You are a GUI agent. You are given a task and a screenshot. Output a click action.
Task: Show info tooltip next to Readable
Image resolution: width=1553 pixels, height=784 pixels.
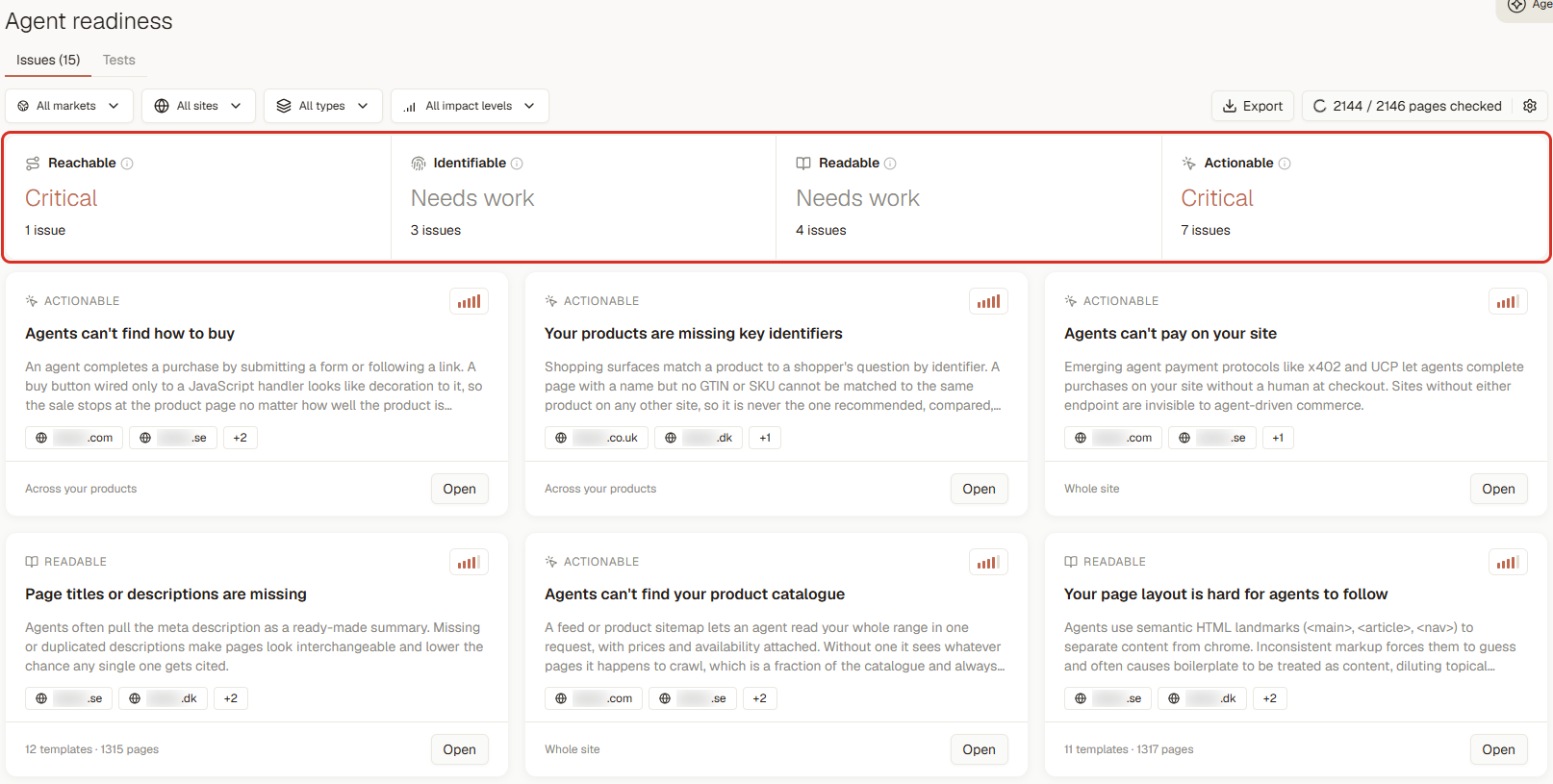click(x=890, y=163)
